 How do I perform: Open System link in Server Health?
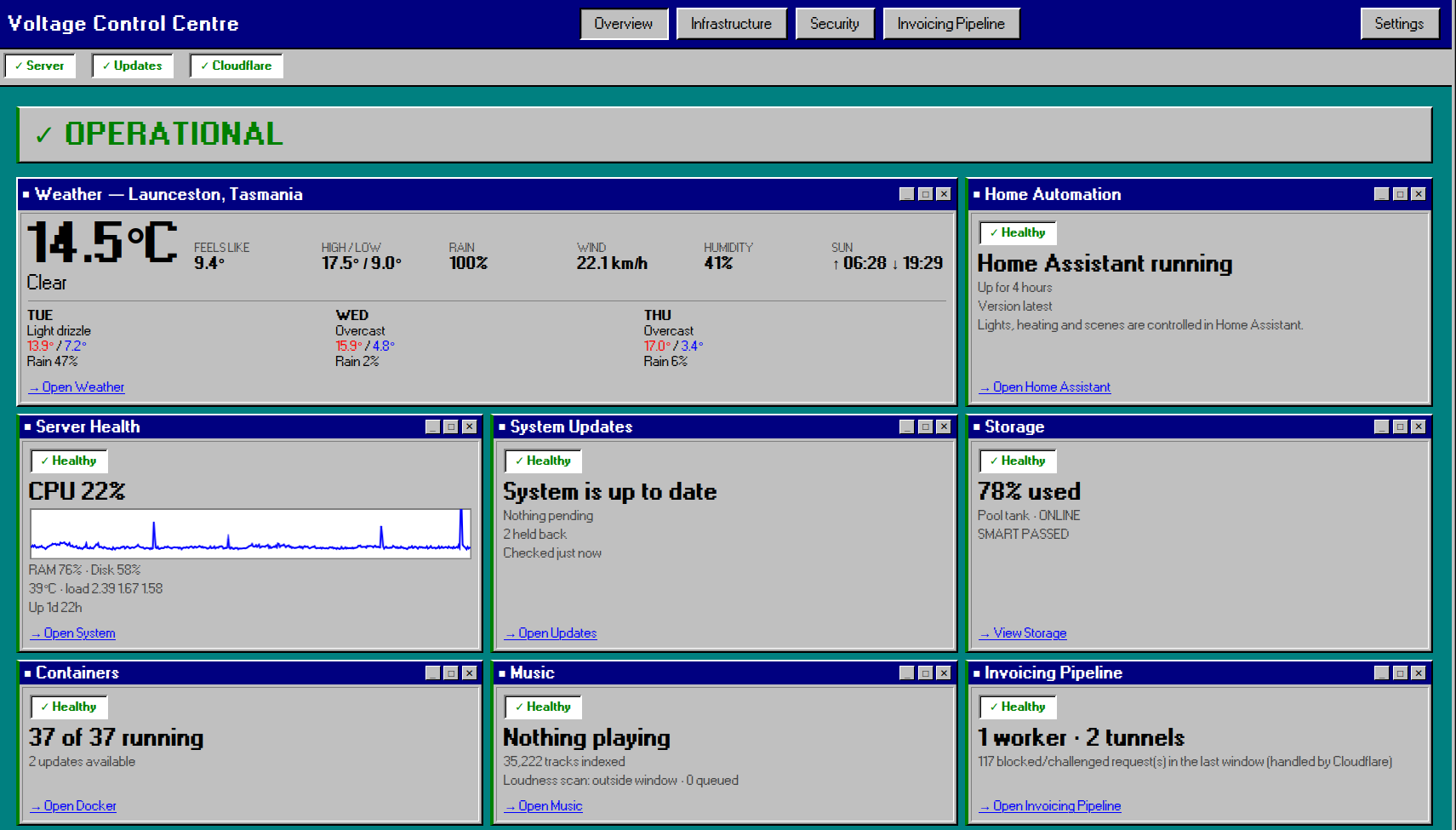(x=73, y=633)
